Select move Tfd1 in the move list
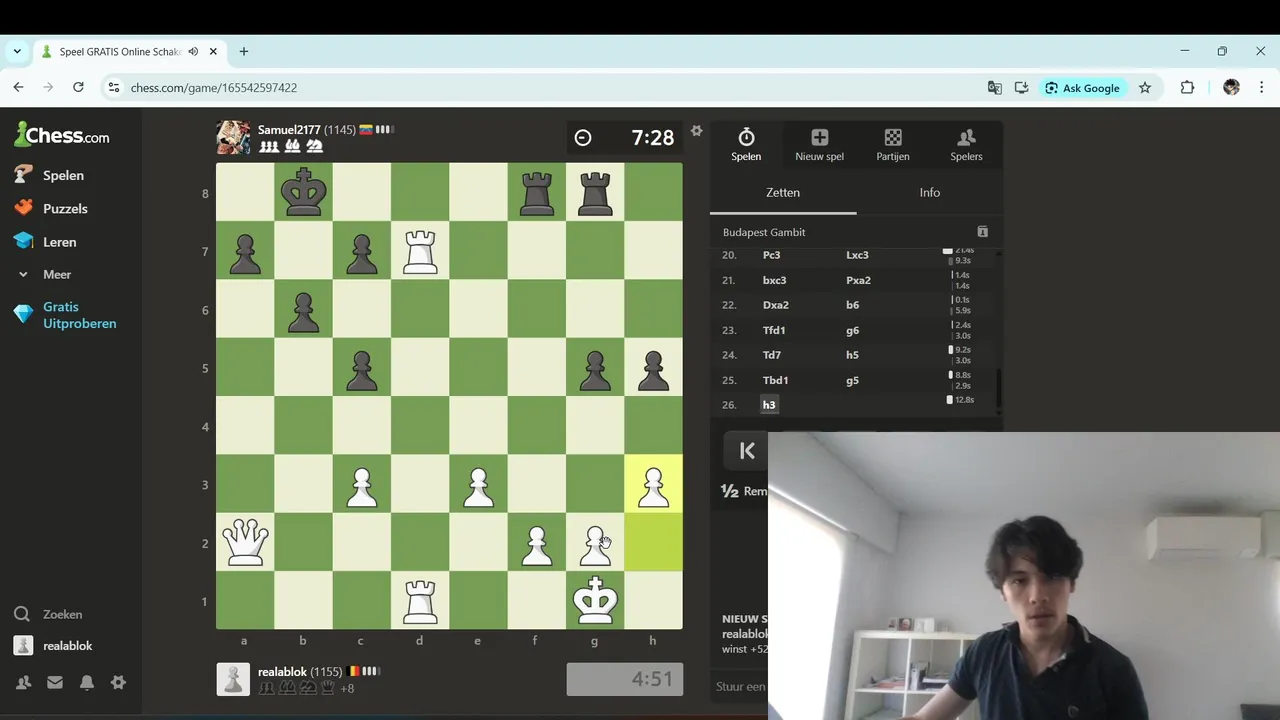The width and height of the screenshot is (1280, 720). [774, 330]
